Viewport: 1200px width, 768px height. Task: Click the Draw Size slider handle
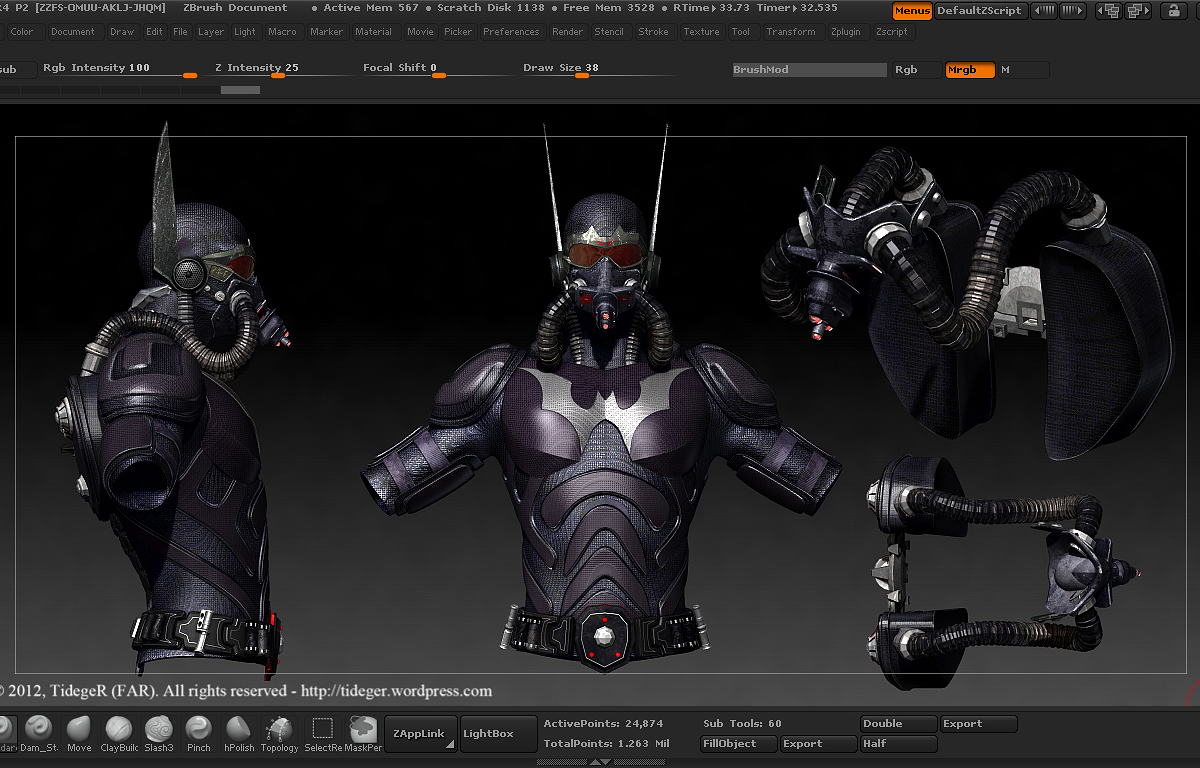(581, 75)
